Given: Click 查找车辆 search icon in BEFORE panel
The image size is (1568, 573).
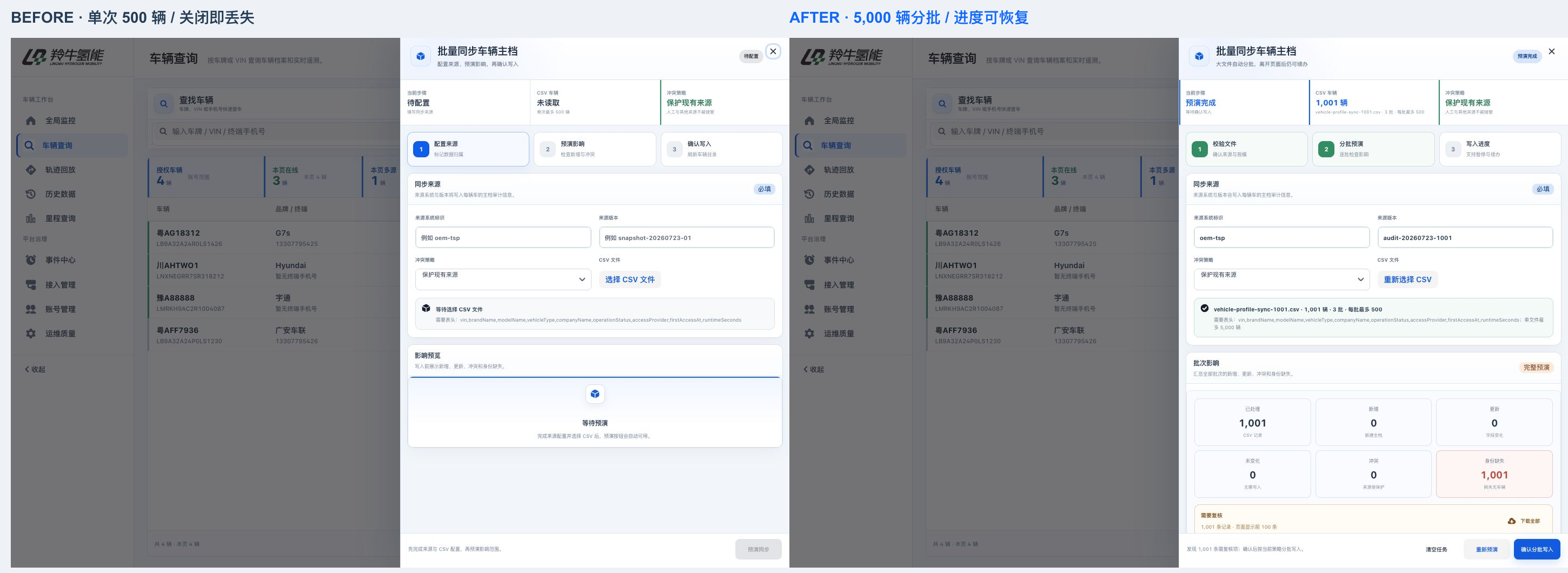Looking at the screenshot, I should click(164, 104).
